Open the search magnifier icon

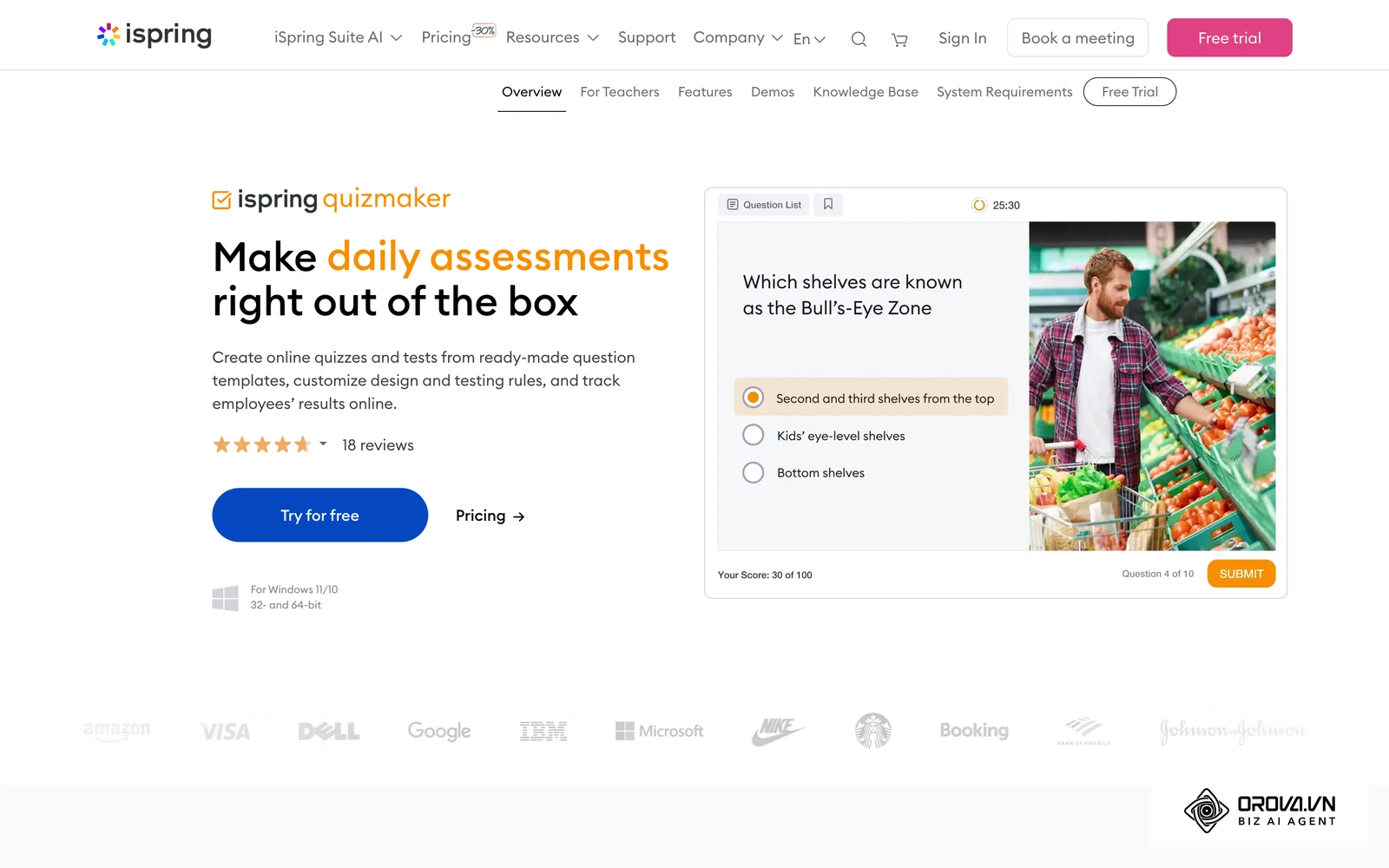click(x=859, y=39)
